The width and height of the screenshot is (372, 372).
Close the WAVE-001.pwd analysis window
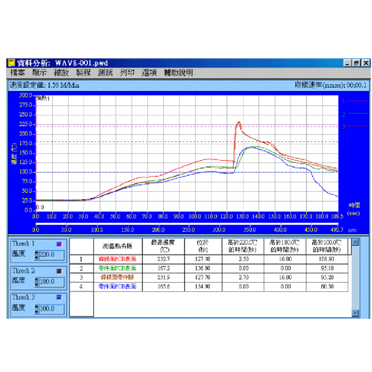tap(366, 63)
